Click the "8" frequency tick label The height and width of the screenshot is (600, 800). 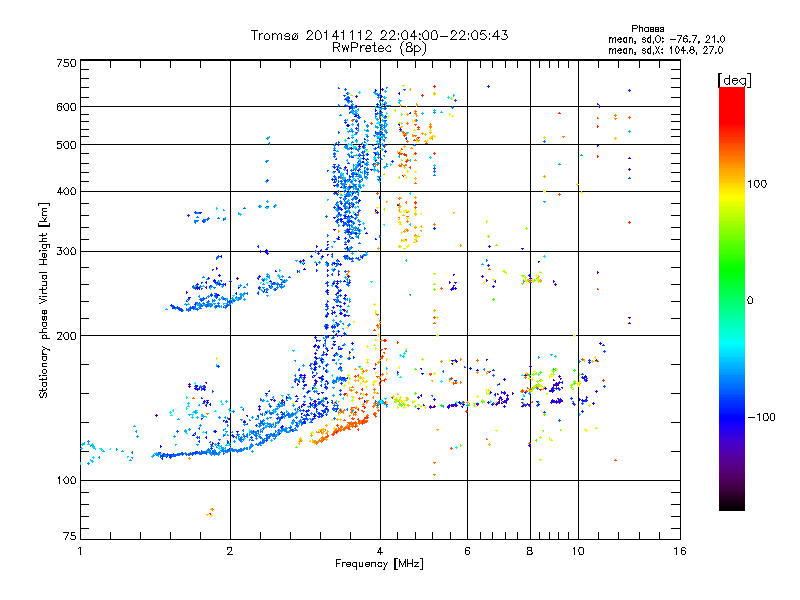click(530, 551)
